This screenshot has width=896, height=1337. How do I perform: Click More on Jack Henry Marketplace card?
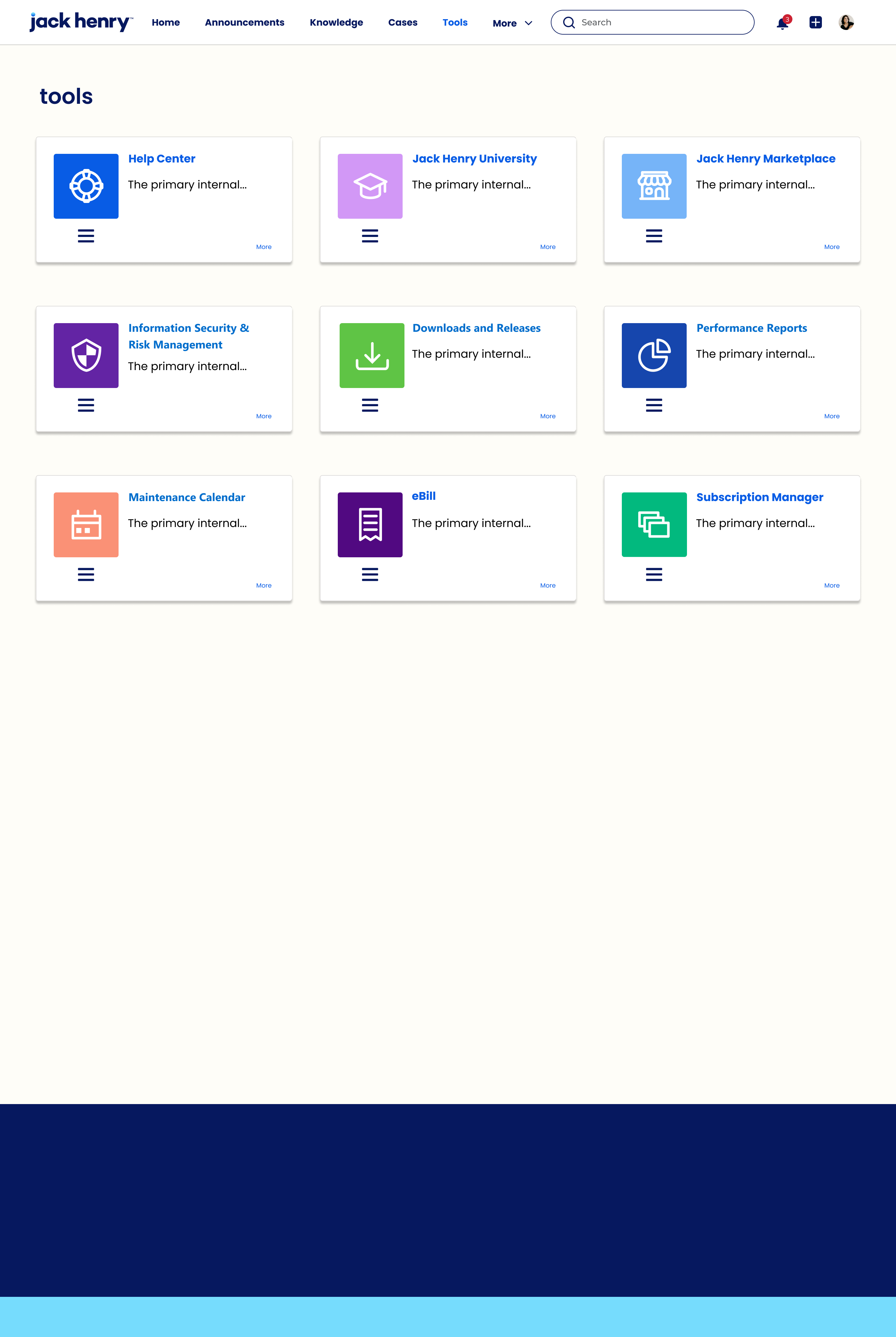click(831, 247)
